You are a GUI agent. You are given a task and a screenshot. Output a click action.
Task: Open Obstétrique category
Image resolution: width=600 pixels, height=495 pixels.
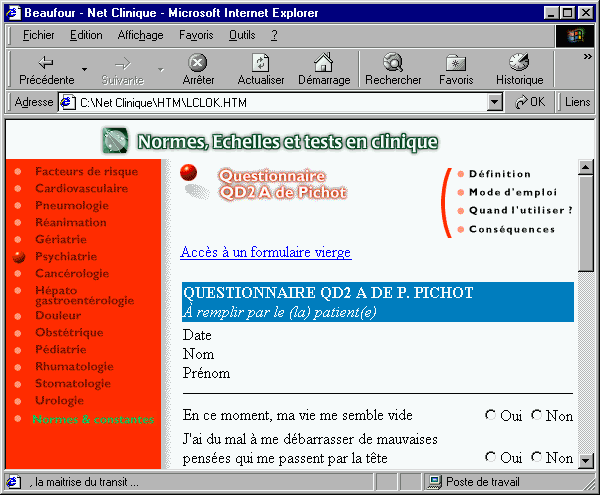[x=69, y=332]
